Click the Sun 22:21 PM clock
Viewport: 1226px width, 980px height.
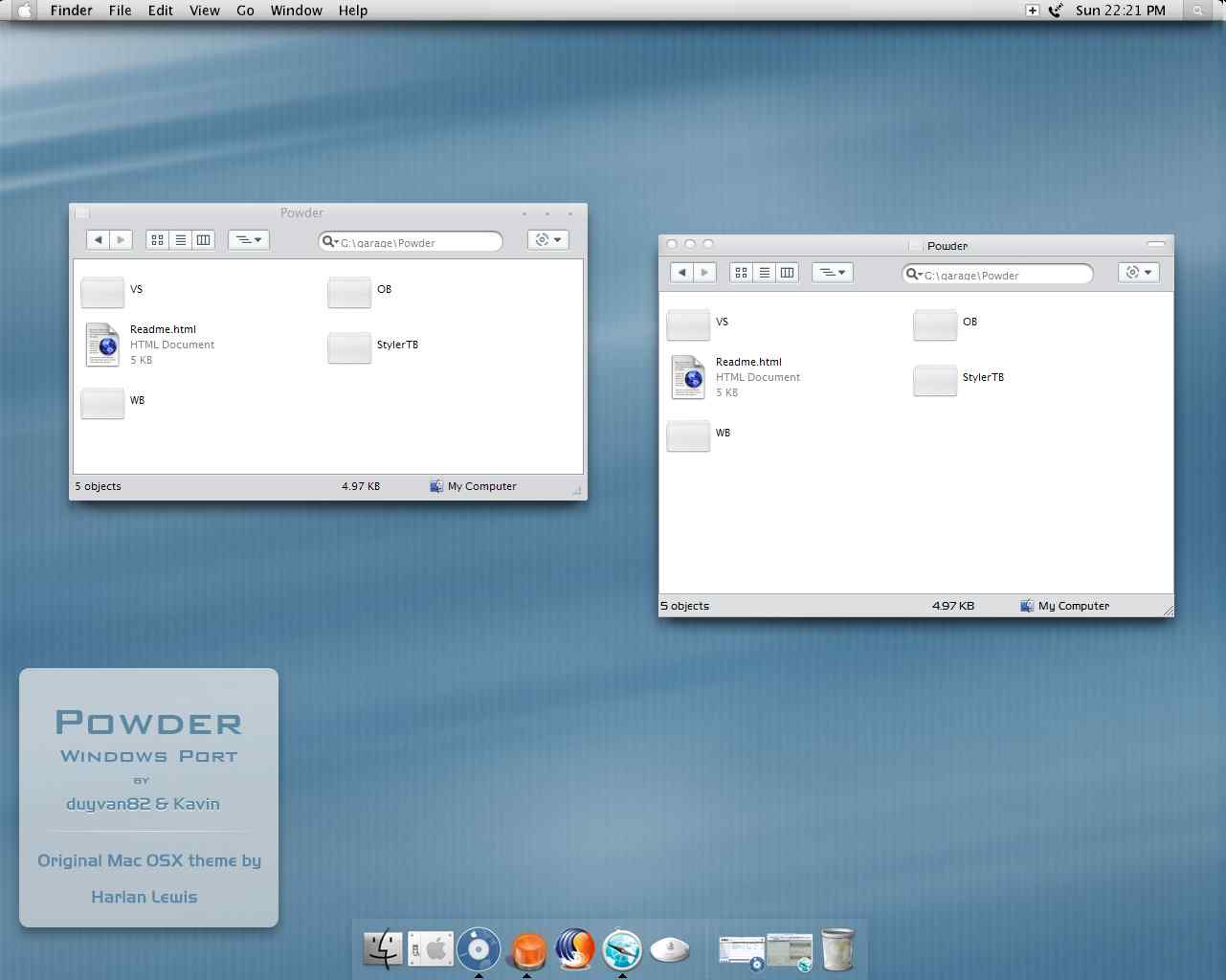pyautogui.click(x=1121, y=11)
